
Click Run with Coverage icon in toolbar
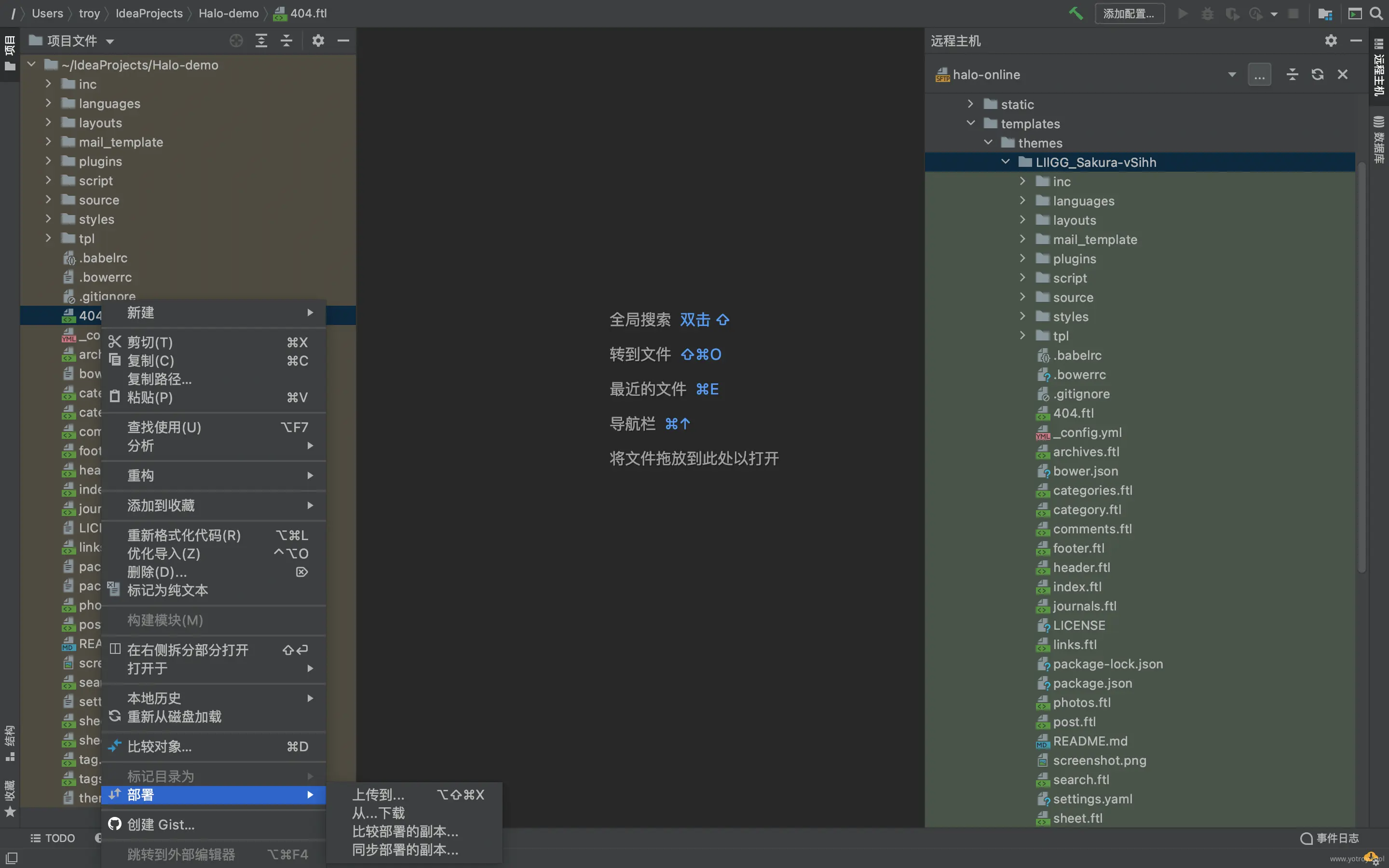[x=1232, y=13]
